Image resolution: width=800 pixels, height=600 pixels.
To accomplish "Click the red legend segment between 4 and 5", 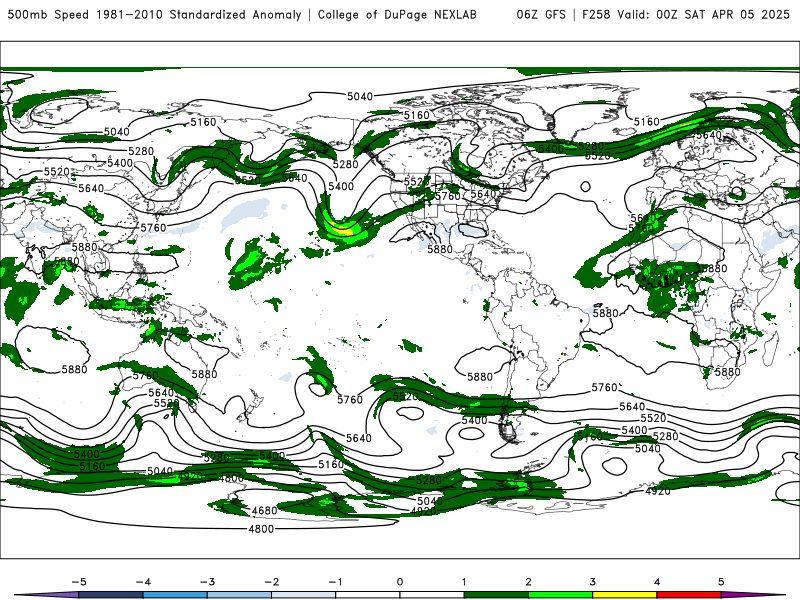I will [x=689, y=595].
